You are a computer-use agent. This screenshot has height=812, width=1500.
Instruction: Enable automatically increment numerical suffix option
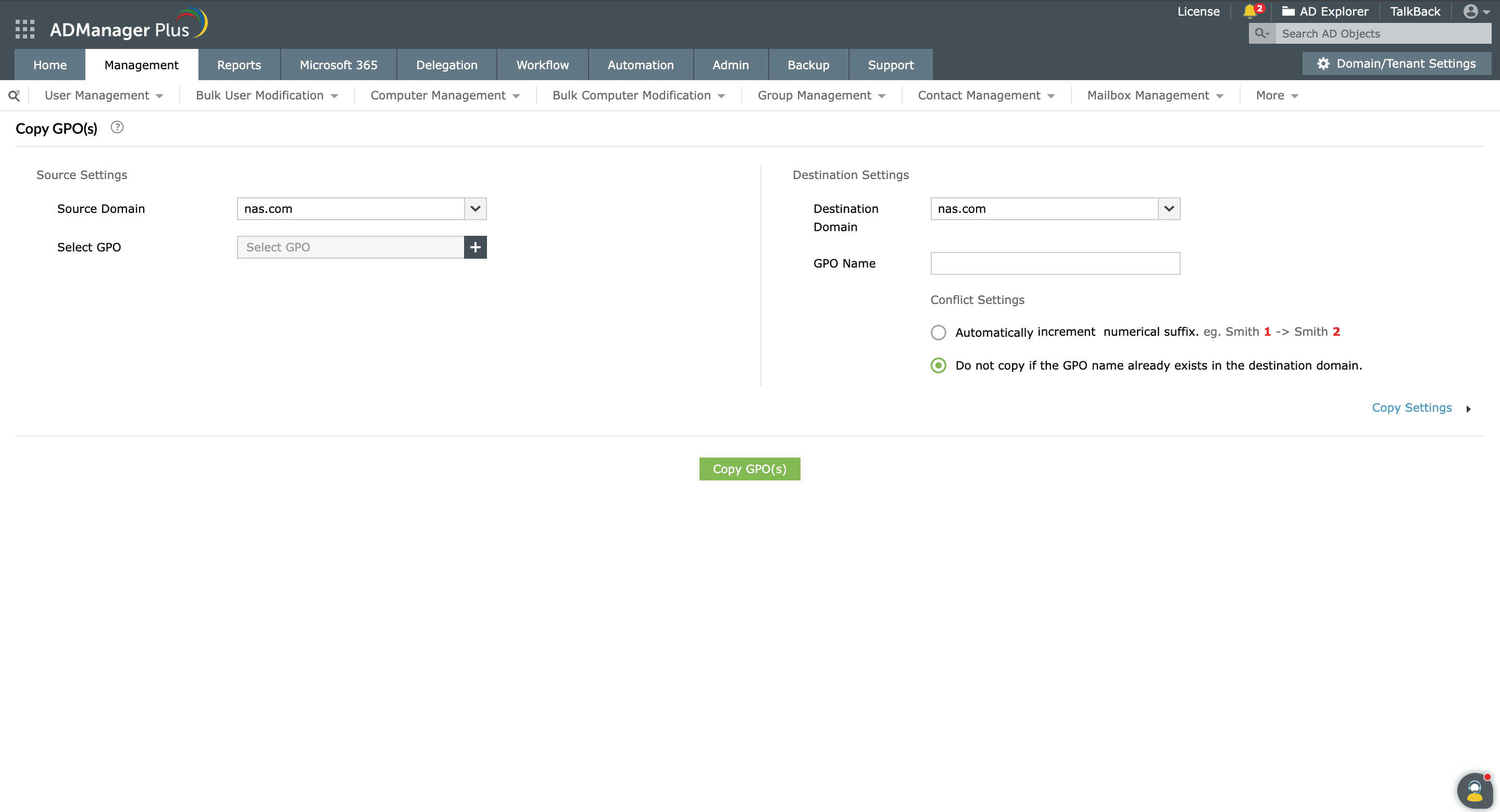tap(938, 332)
